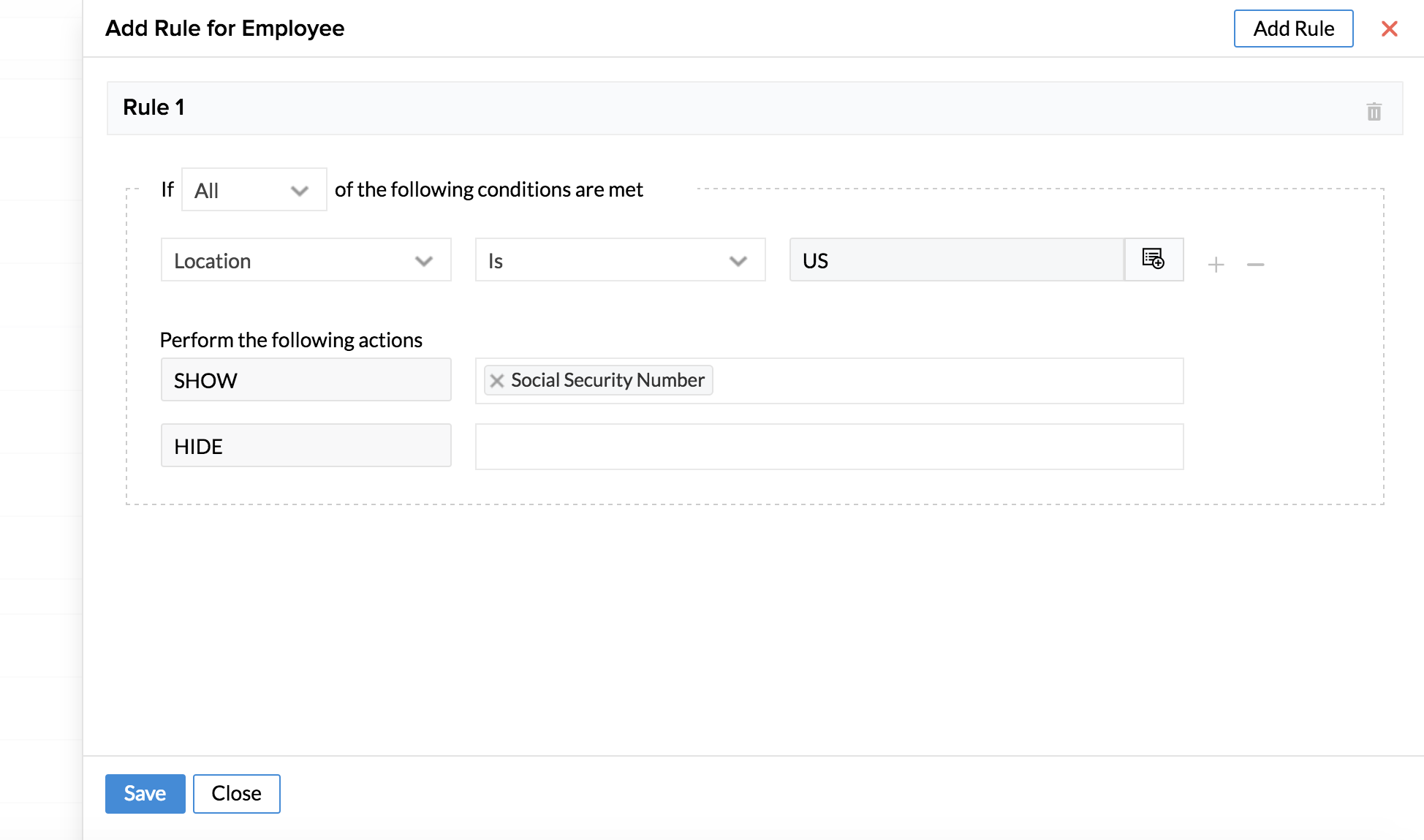The image size is (1424, 840).
Task: Add a new condition with plus icon
Action: click(x=1216, y=264)
